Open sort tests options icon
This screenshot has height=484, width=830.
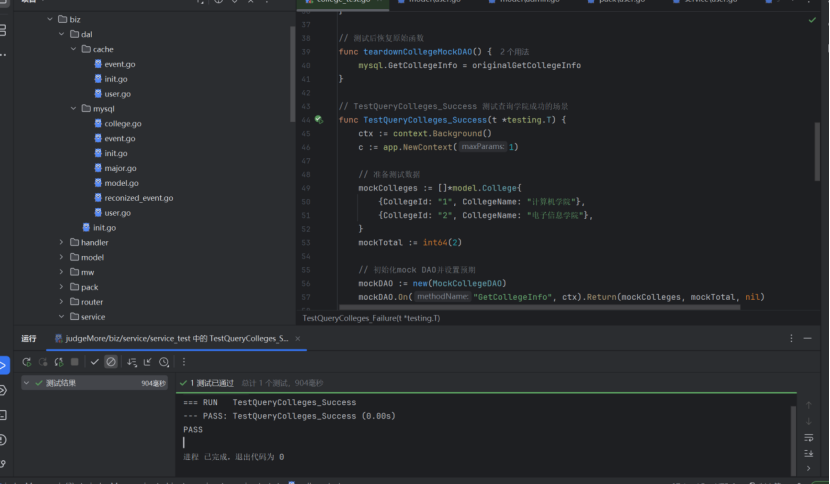point(132,362)
